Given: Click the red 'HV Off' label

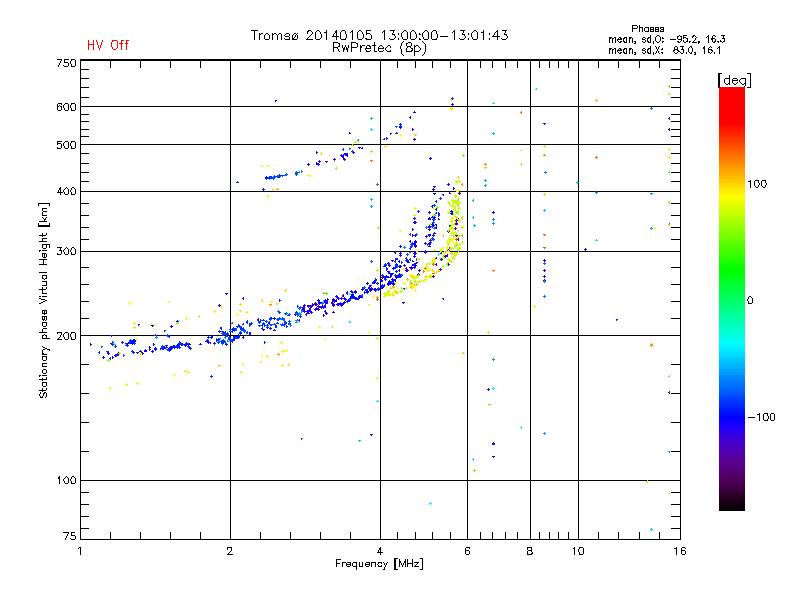Looking at the screenshot, I should click(x=108, y=45).
